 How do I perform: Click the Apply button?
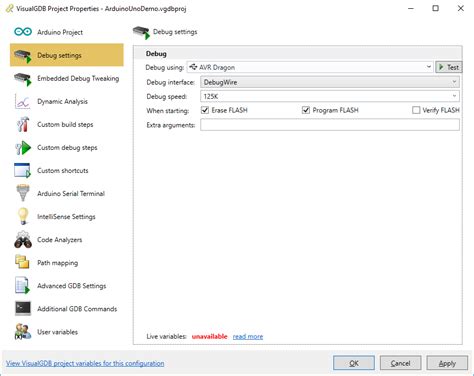click(447, 363)
